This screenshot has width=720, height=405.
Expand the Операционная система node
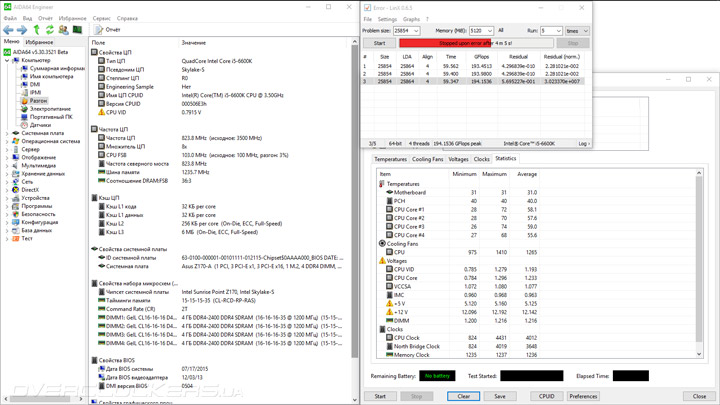click(7, 141)
